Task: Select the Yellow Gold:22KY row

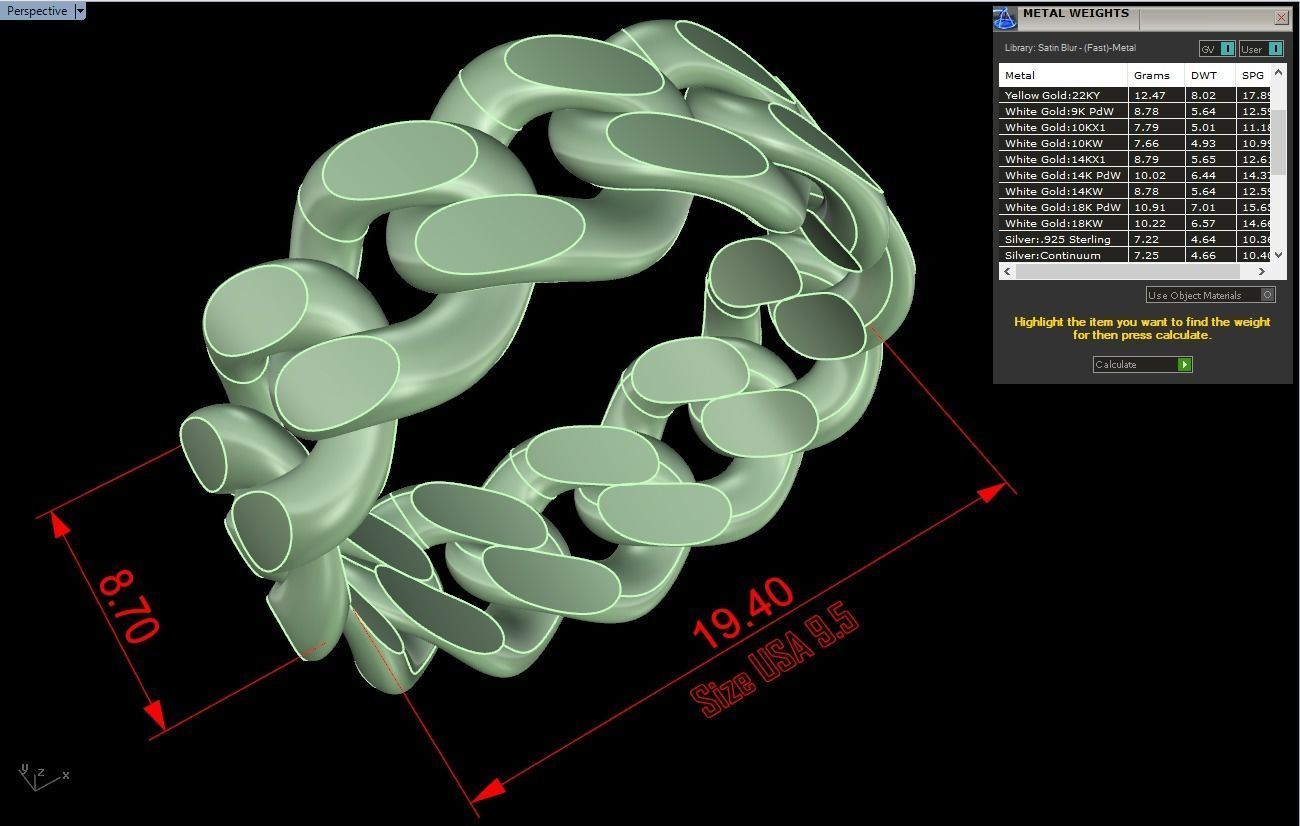Action: [x=1135, y=95]
